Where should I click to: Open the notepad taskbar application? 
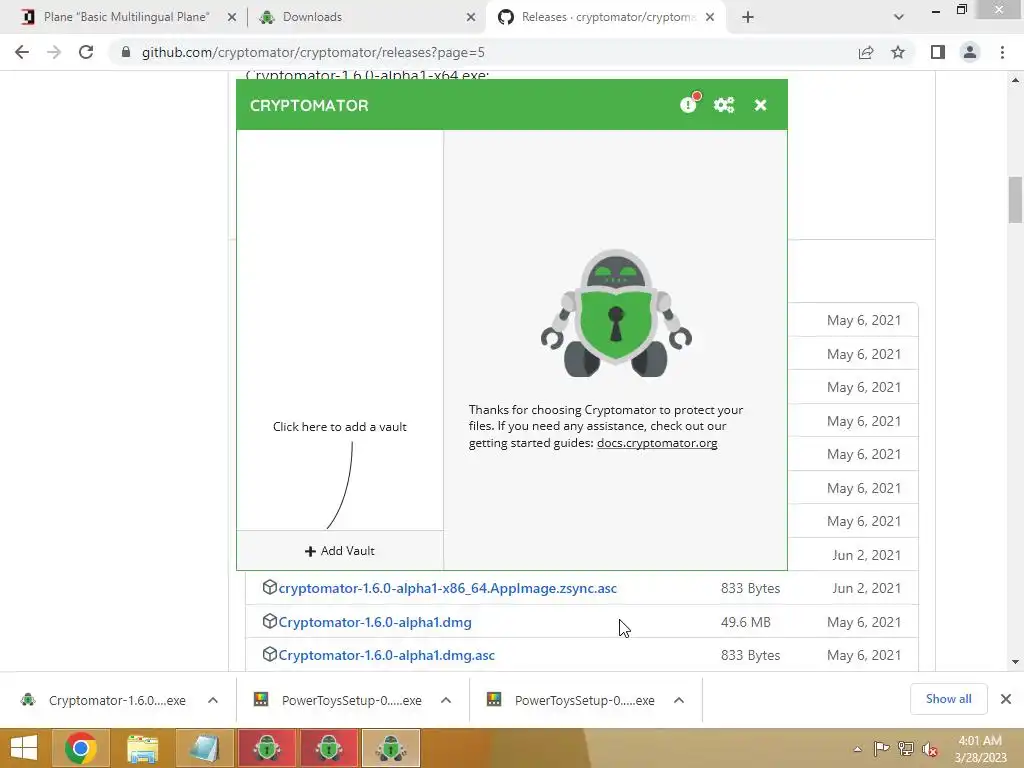[x=204, y=748]
